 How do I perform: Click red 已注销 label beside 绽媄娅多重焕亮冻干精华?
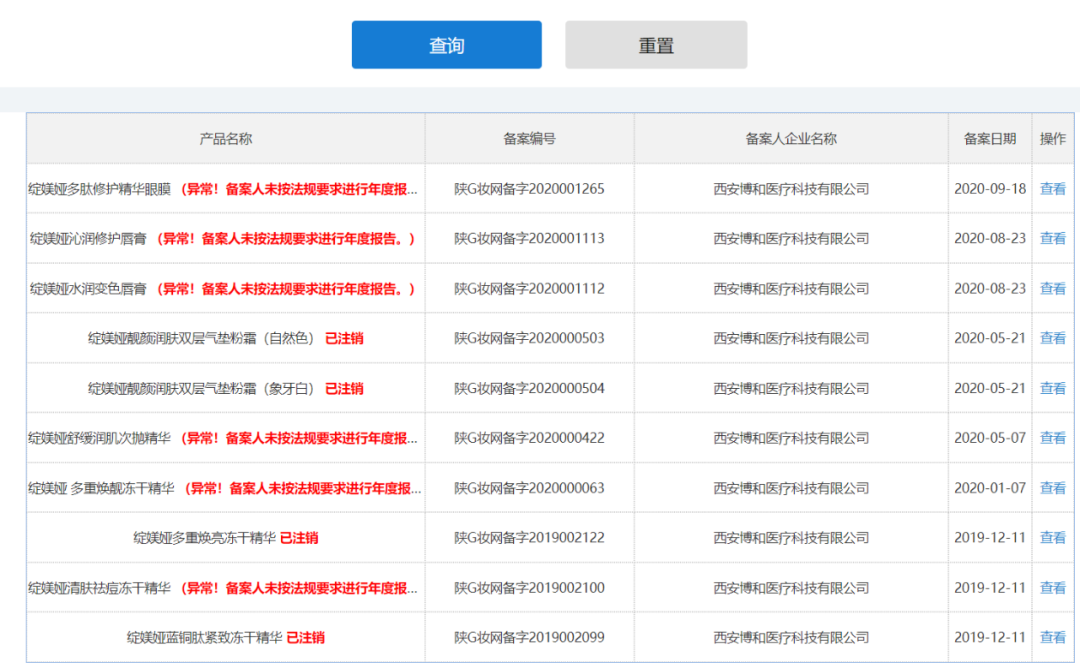click(299, 538)
